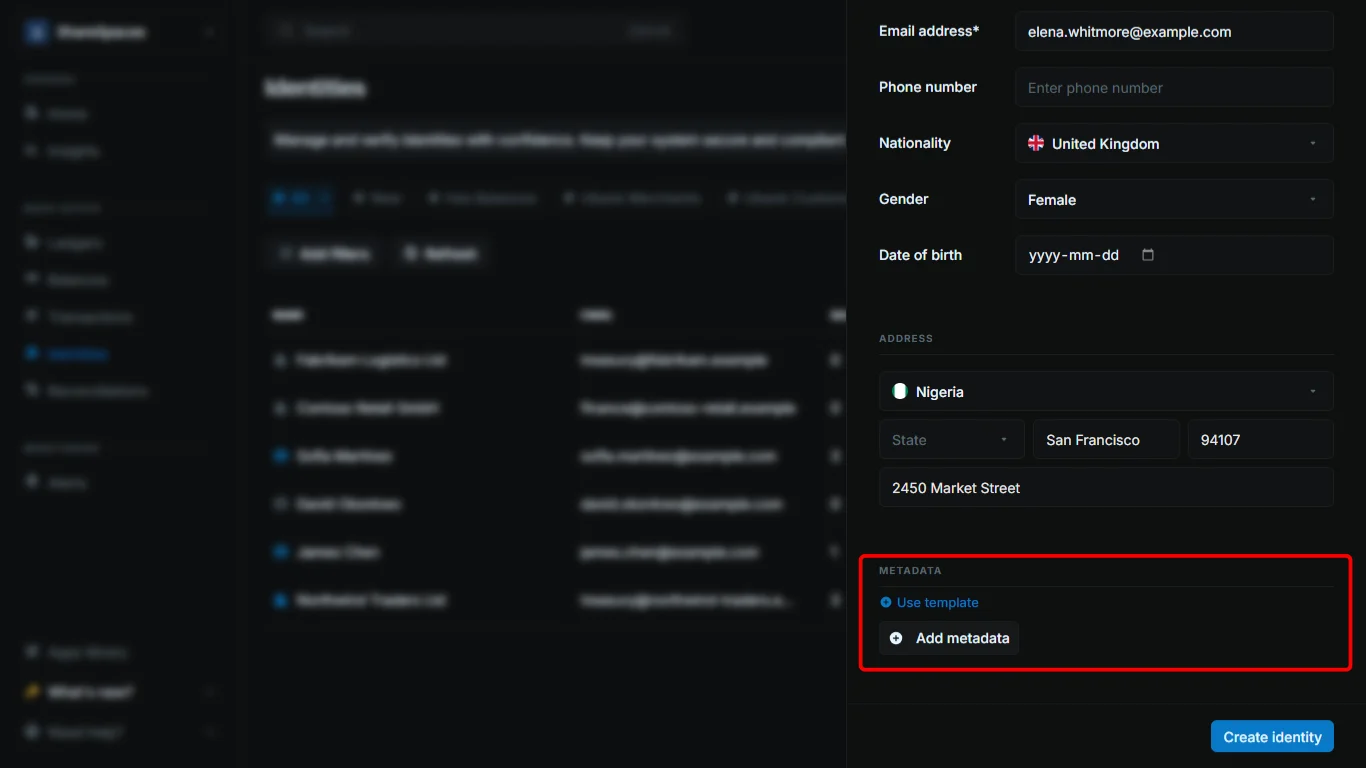Expand the State dropdown
This screenshot has width=1366, height=768.
click(952, 439)
